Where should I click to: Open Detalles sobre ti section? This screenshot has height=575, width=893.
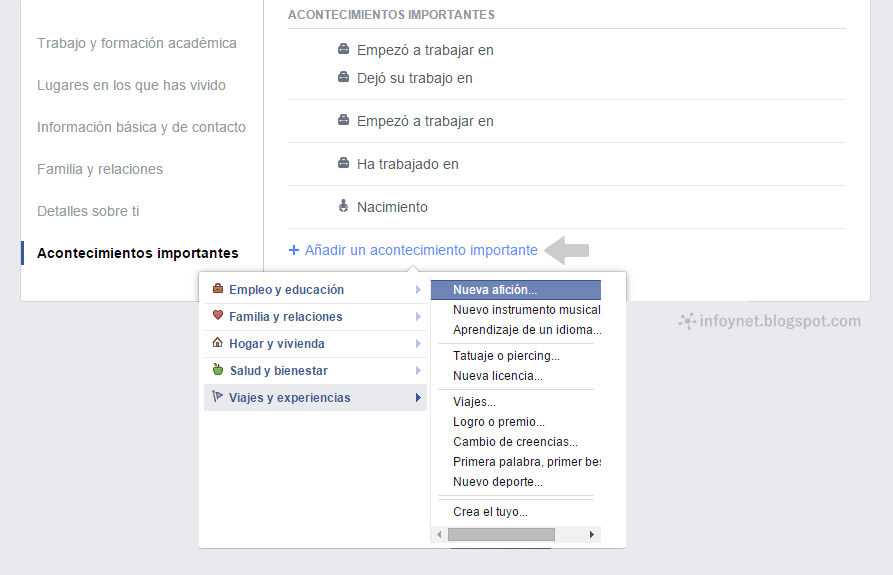(x=88, y=211)
